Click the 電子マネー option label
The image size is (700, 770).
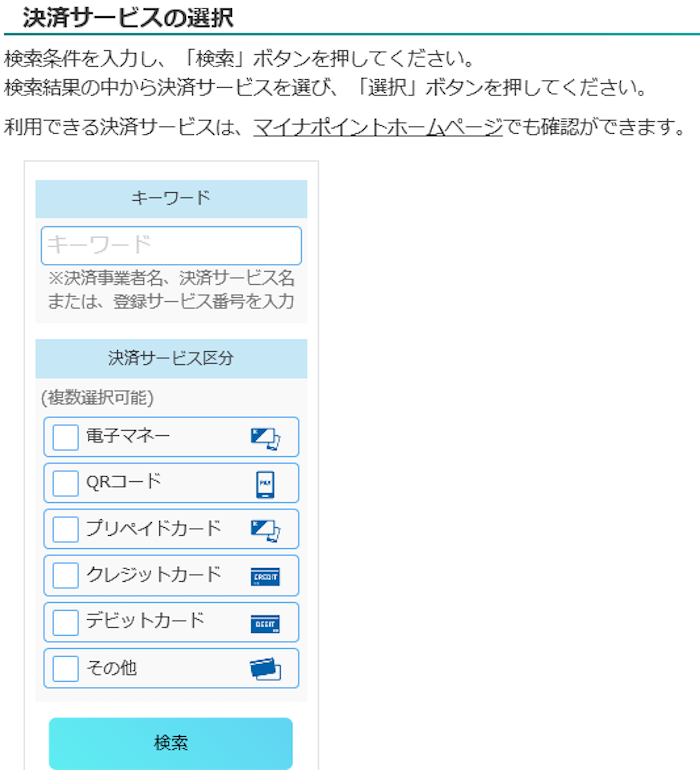128,436
